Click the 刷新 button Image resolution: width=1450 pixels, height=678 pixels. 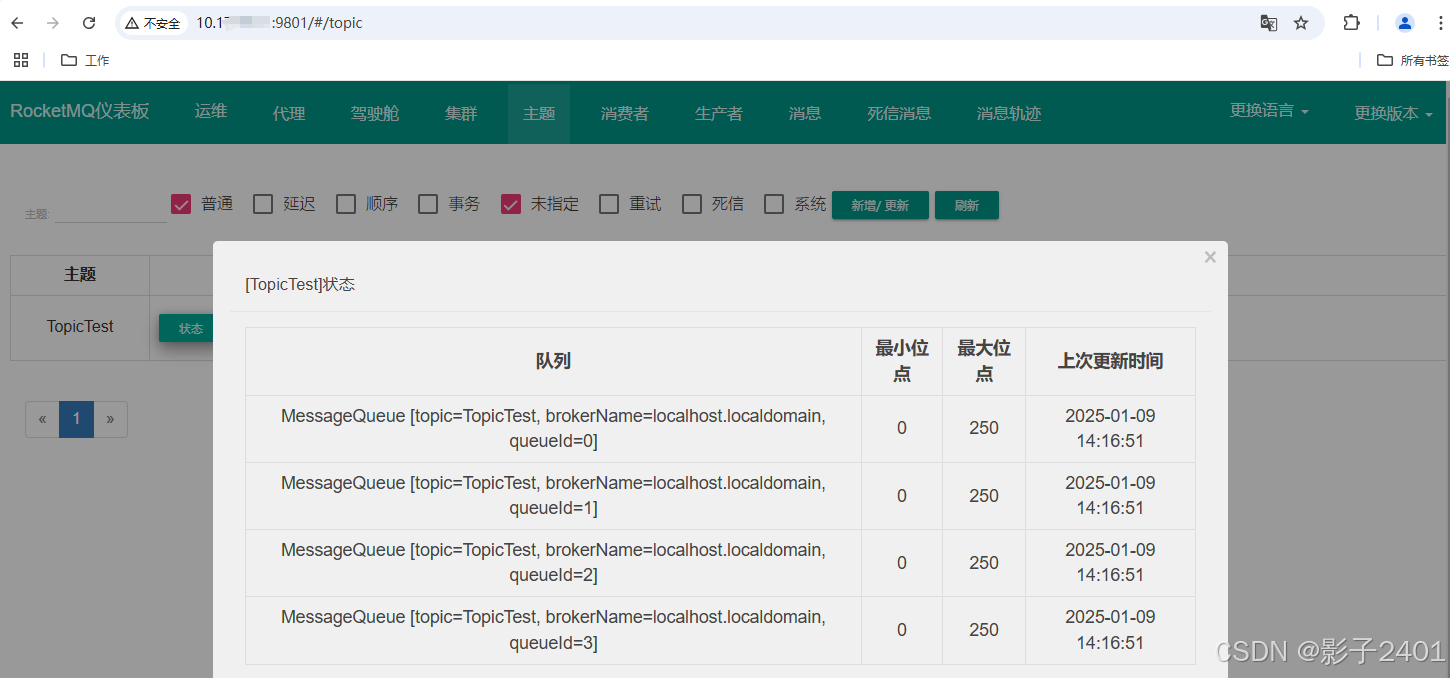(x=966, y=205)
